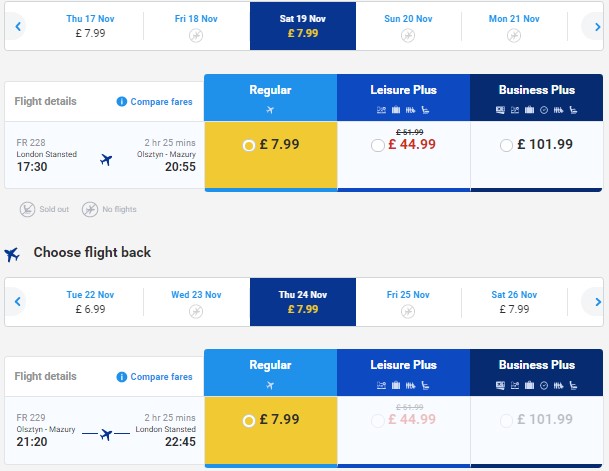This screenshot has width=609, height=471.
Task: Choose Thu 17 Nov outbound date tab
Action: (x=90, y=26)
